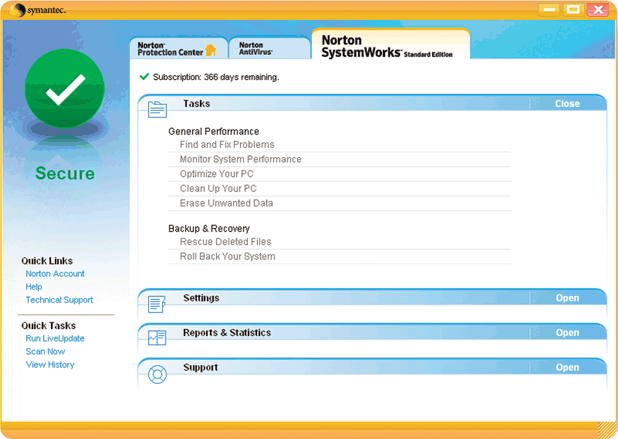
Task: Expand the Settings panel with Open
Action: (x=567, y=298)
